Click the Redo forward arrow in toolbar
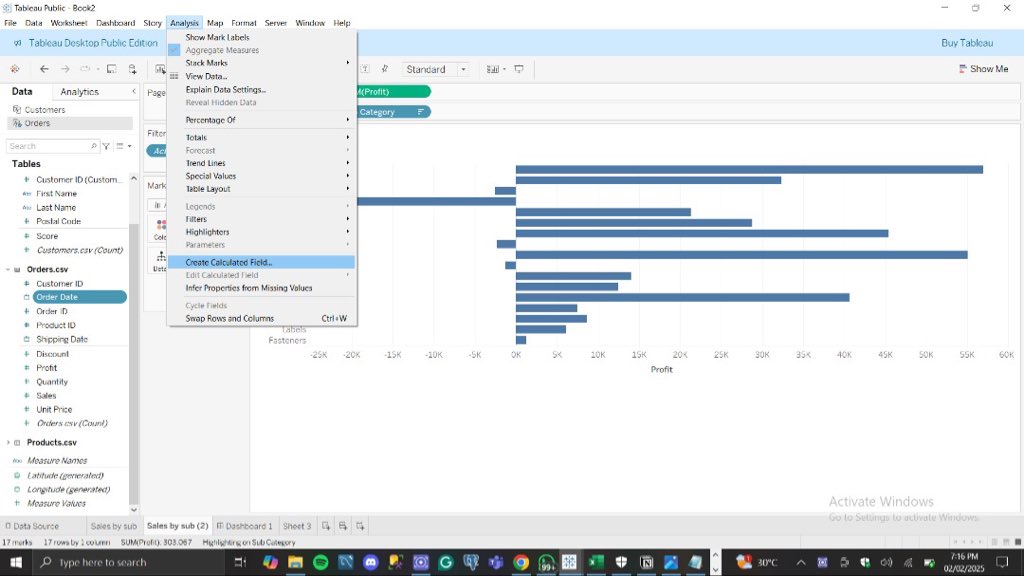Screen dimensions: 1024x576 pos(65,69)
